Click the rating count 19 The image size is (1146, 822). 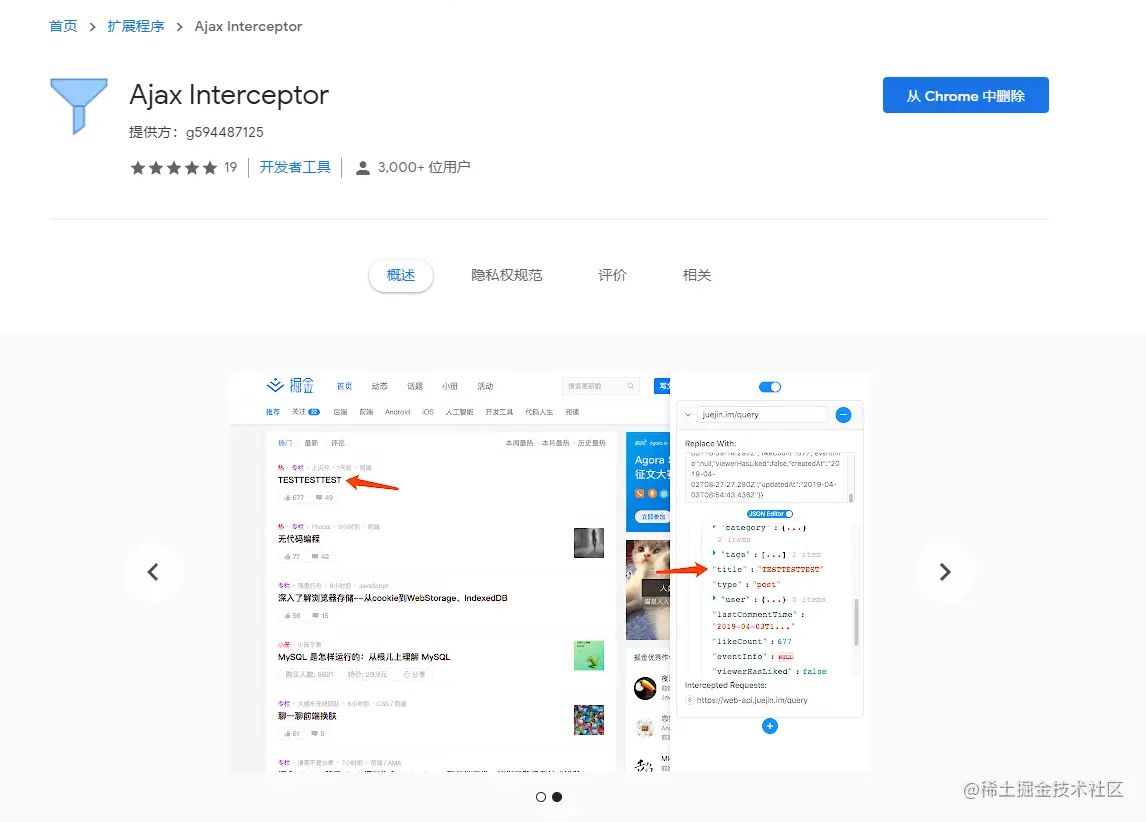(230, 167)
